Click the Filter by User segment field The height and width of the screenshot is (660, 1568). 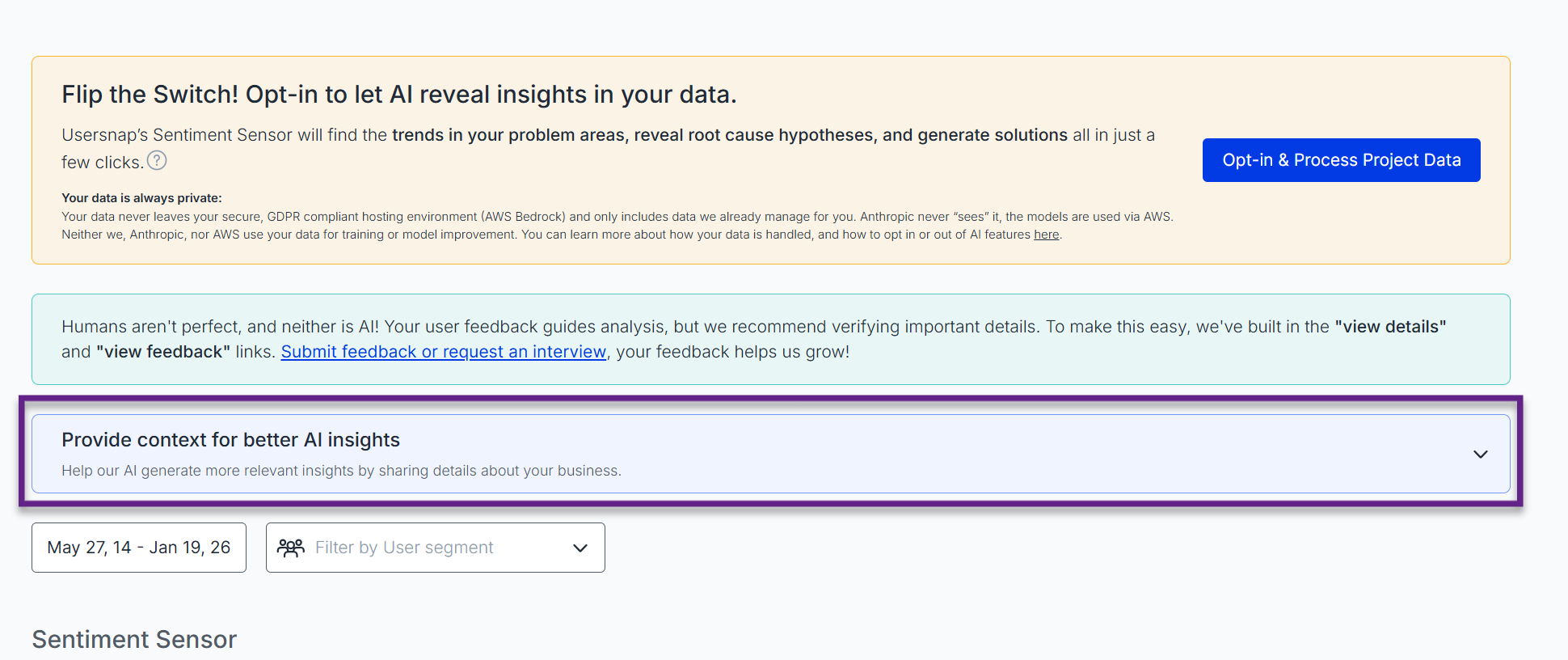(x=404, y=548)
